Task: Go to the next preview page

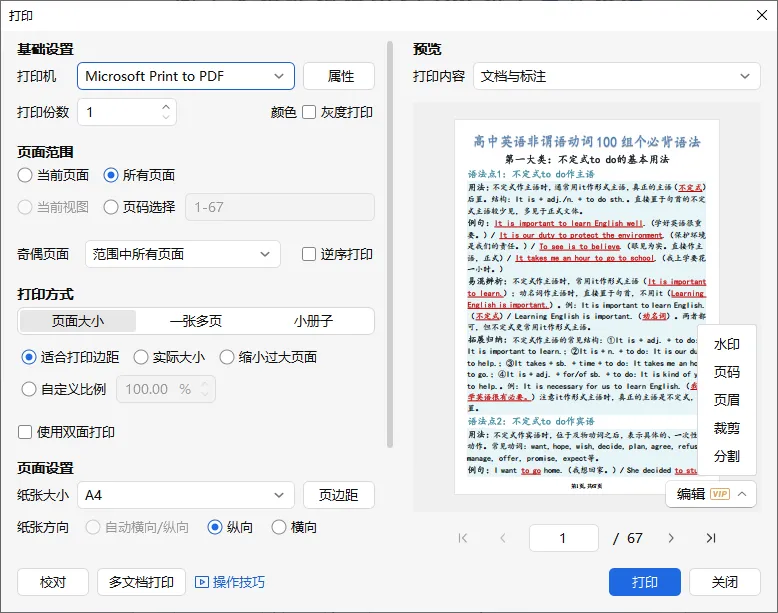Action: point(671,538)
